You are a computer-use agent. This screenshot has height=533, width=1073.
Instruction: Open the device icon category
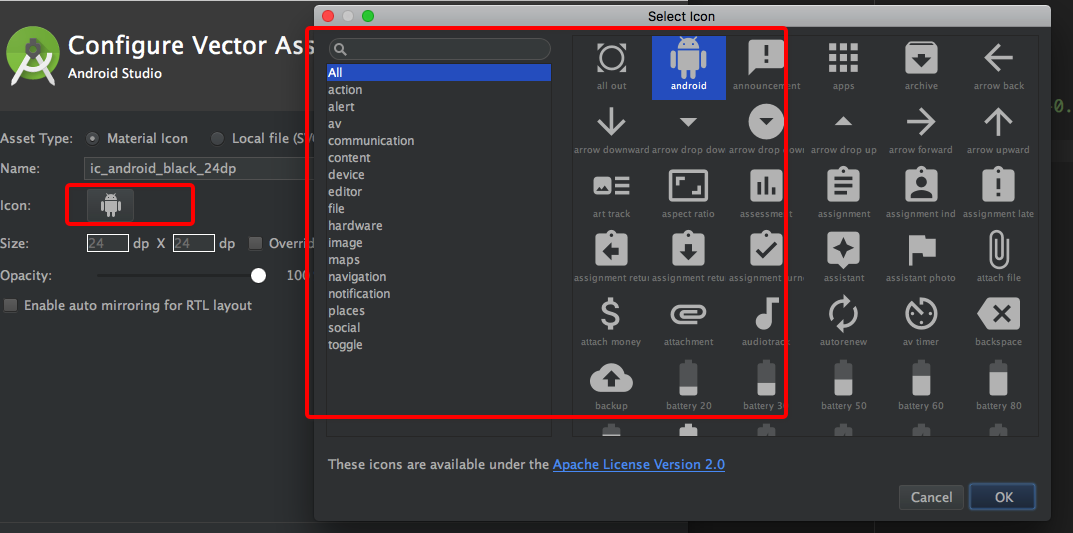(439, 174)
